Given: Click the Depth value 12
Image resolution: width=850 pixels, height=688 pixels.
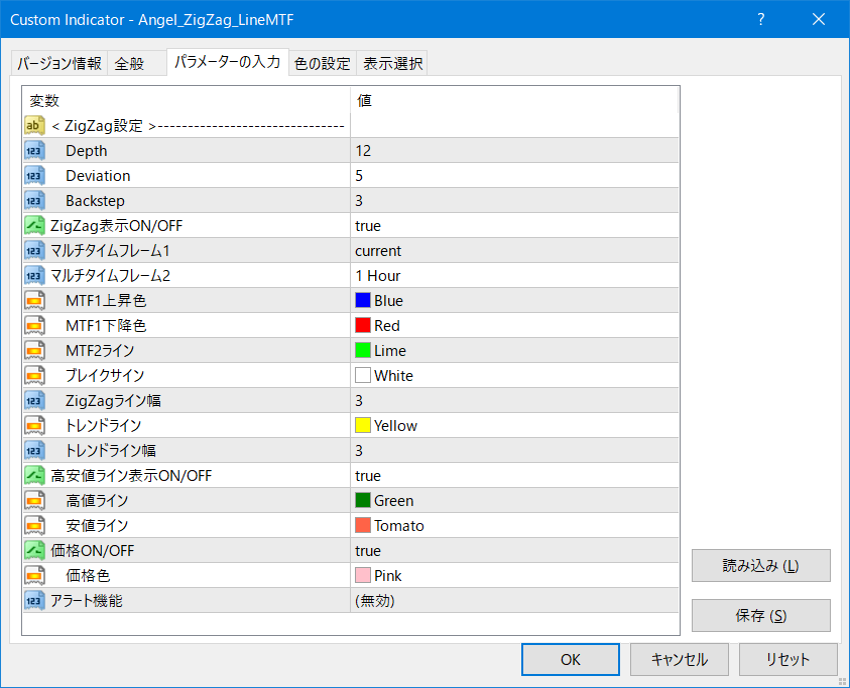Looking at the screenshot, I should (514, 151).
